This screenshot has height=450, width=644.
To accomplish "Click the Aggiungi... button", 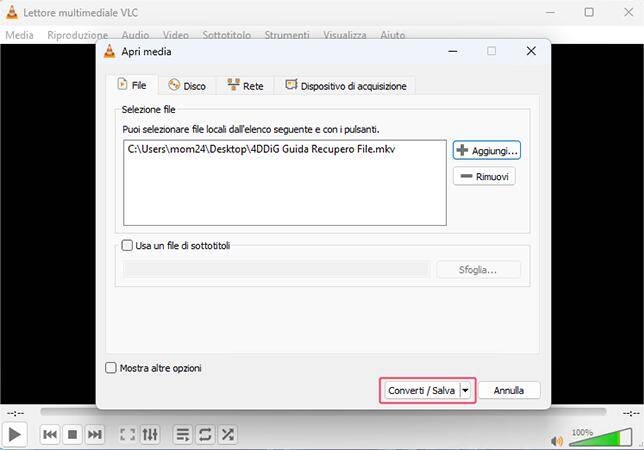I will point(487,150).
